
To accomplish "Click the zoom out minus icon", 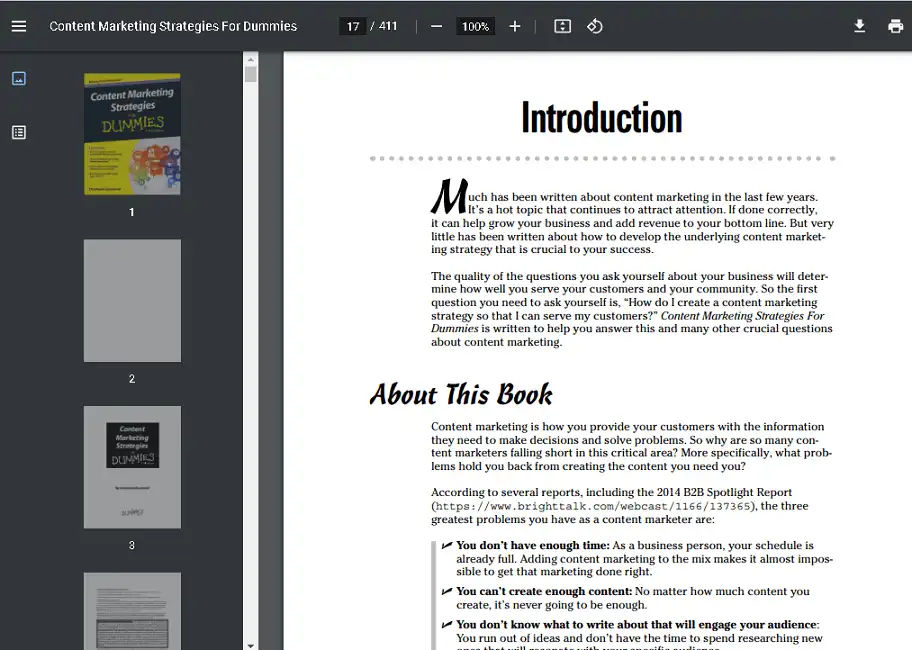I will (x=436, y=26).
